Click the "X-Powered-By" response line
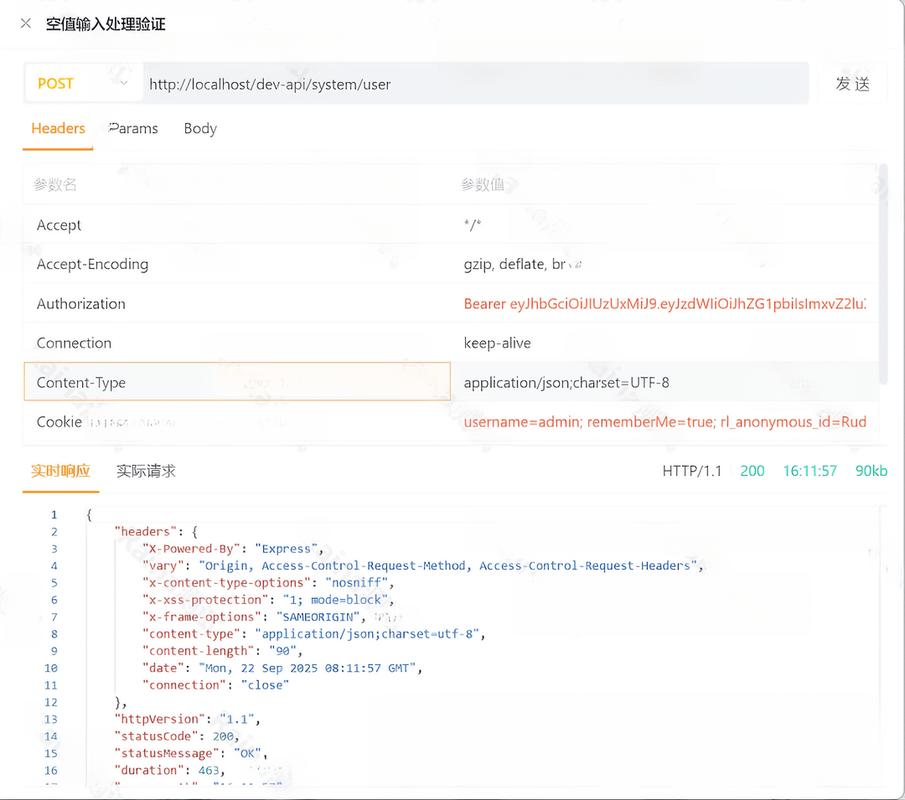The height and width of the screenshot is (800, 905). [233, 548]
